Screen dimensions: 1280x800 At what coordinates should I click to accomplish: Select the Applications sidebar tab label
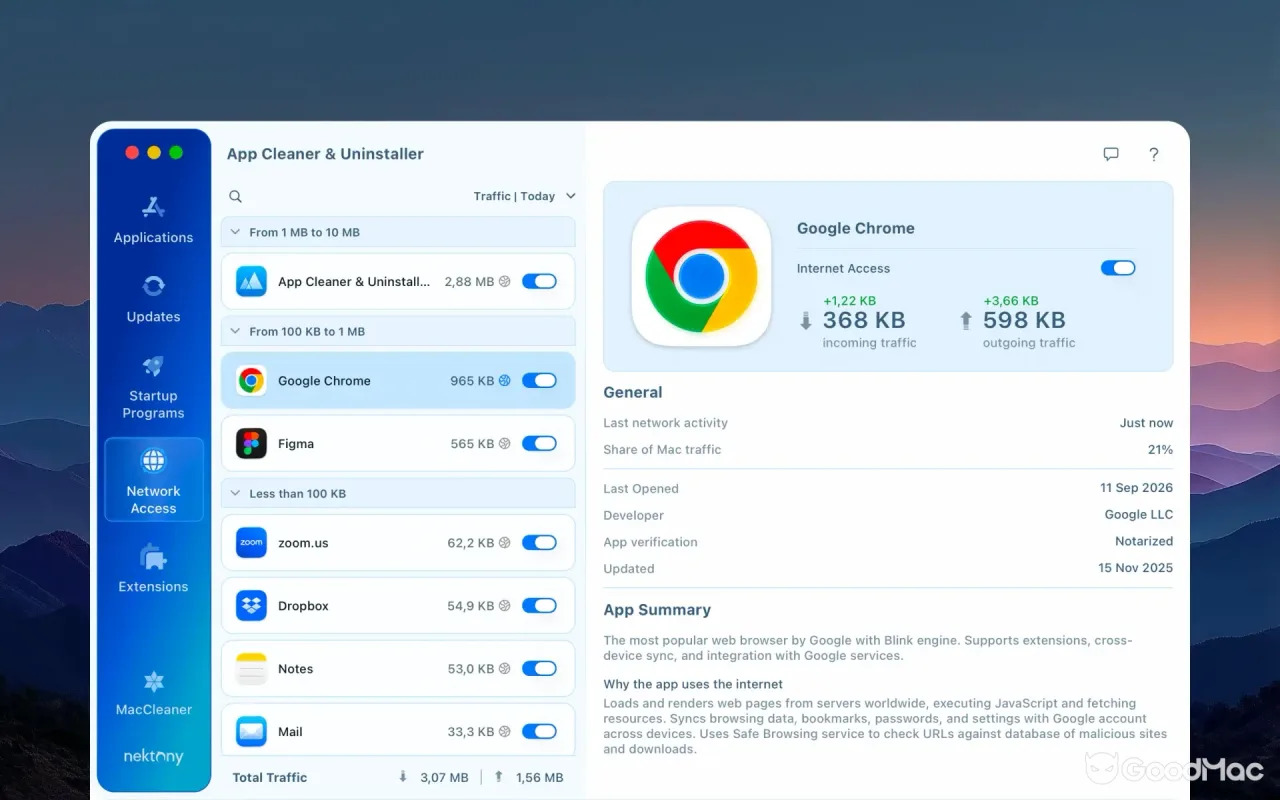coord(153,238)
